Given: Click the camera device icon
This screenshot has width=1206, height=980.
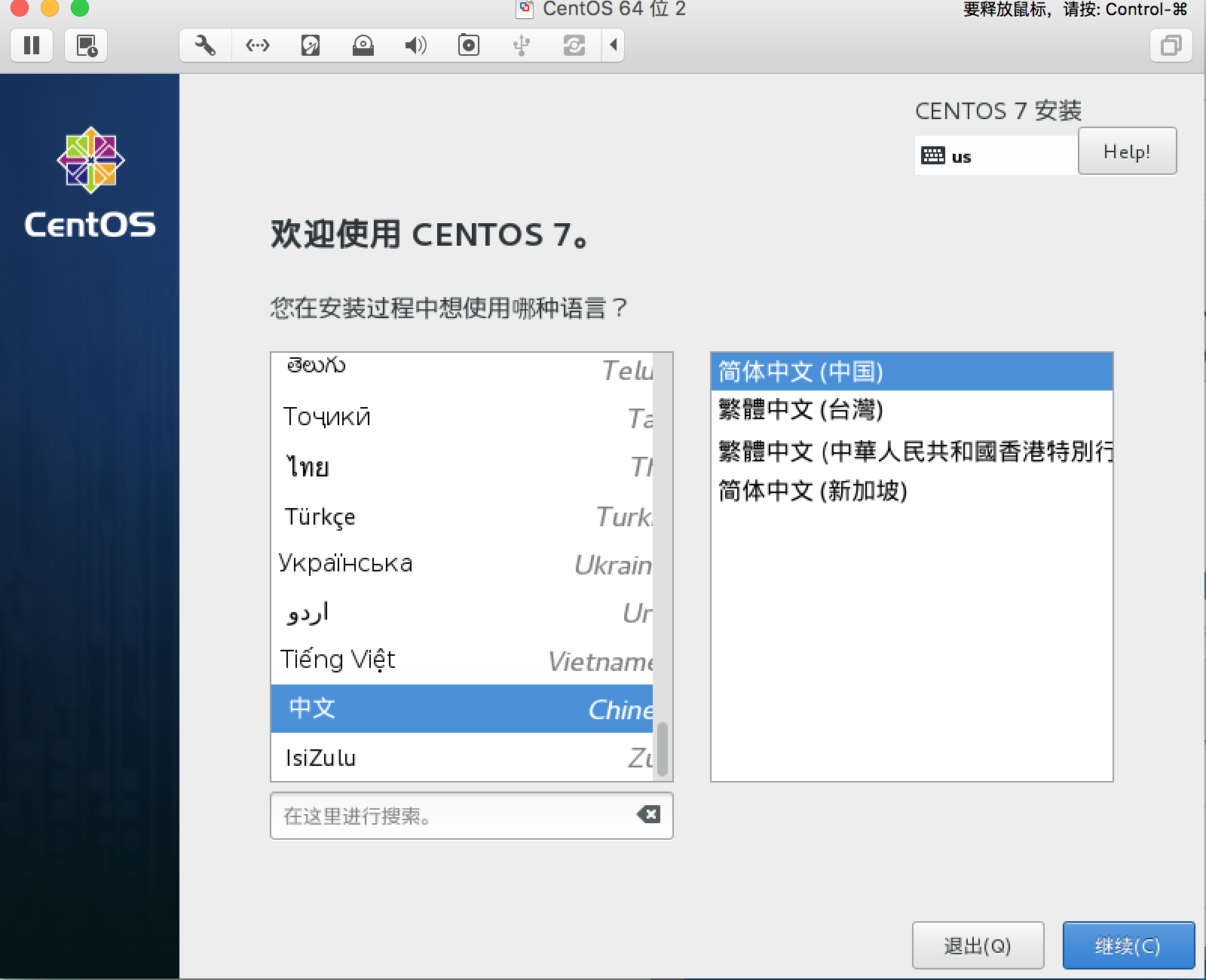Looking at the screenshot, I should [x=469, y=45].
